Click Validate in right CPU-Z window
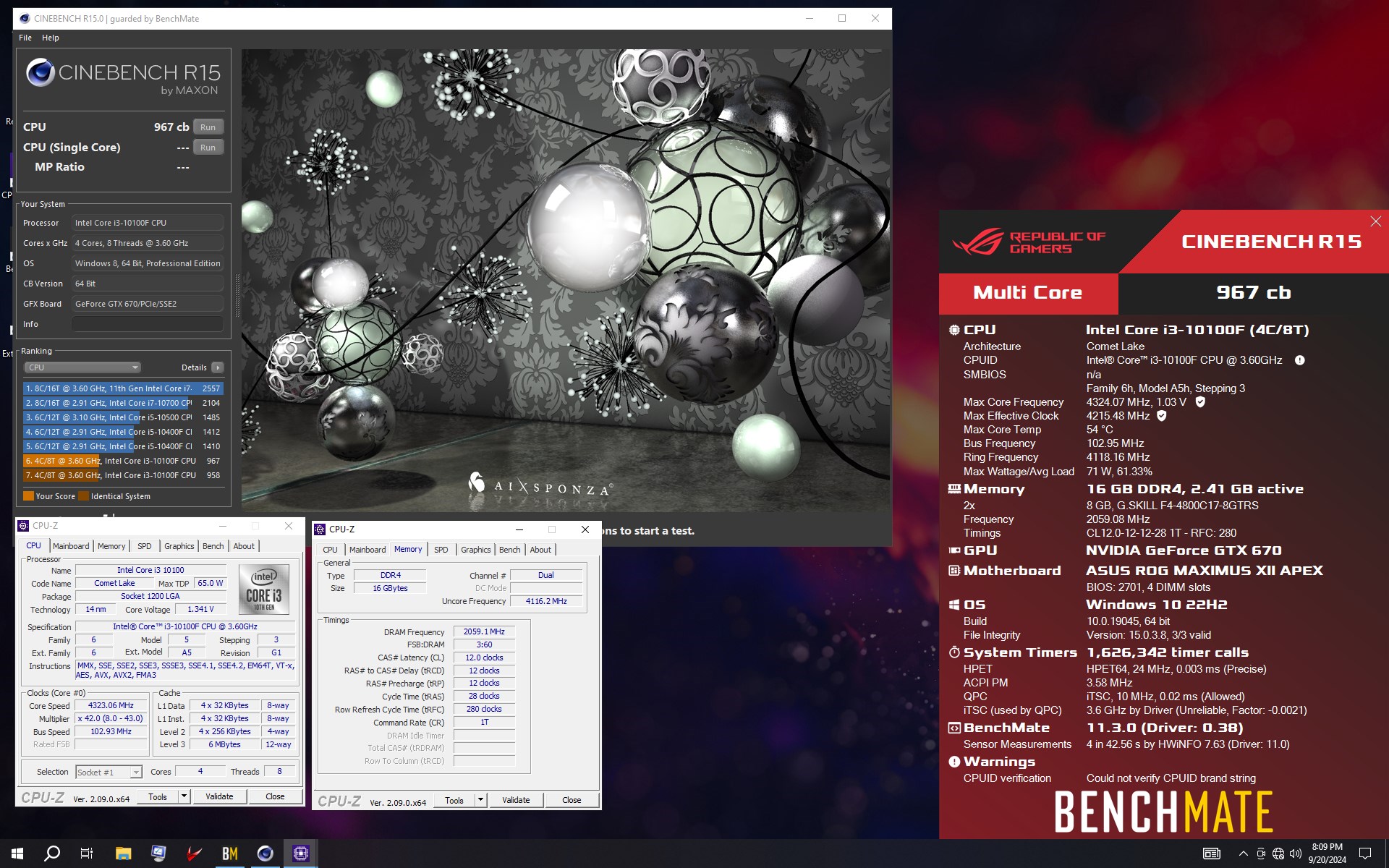 click(516, 800)
